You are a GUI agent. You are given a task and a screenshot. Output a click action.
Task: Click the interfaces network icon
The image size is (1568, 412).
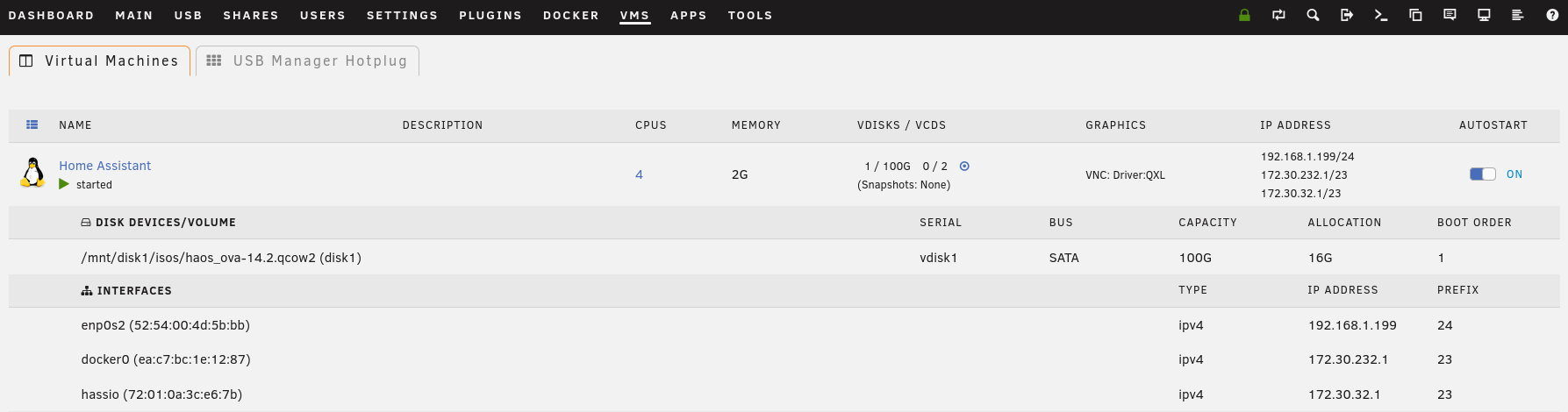point(87,291)
